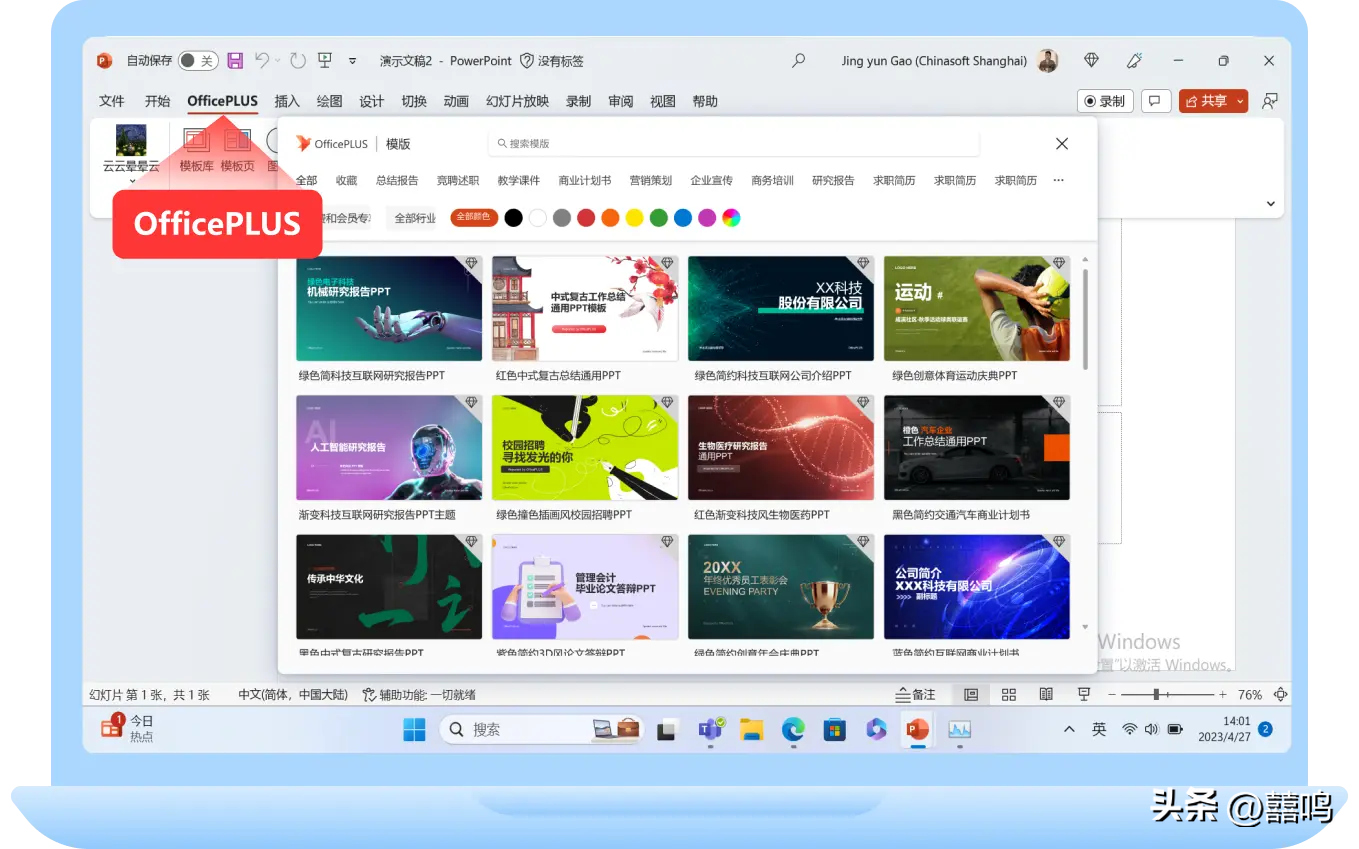Click the 搜索模版 template search field

pyautogui.click(x=734, y=144)
